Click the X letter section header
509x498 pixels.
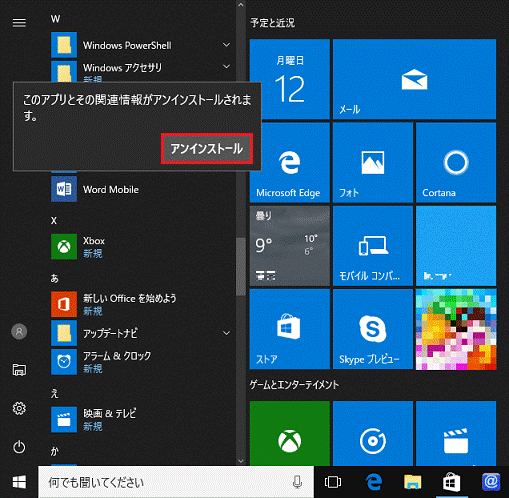click(x=54, y=221)
